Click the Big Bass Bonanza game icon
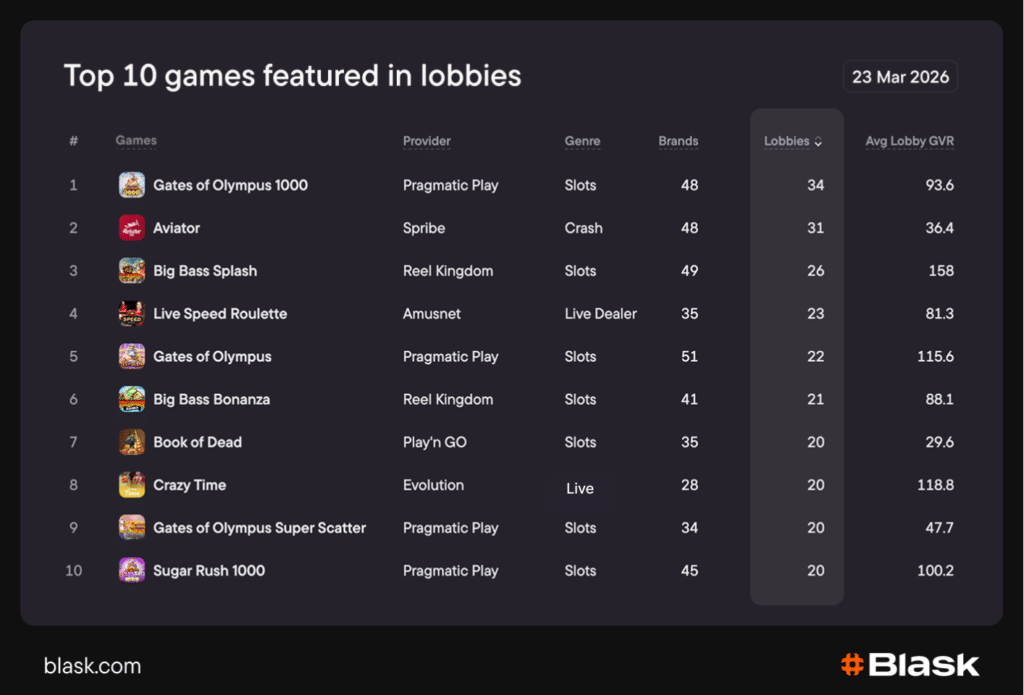 (x=132, y=400)
